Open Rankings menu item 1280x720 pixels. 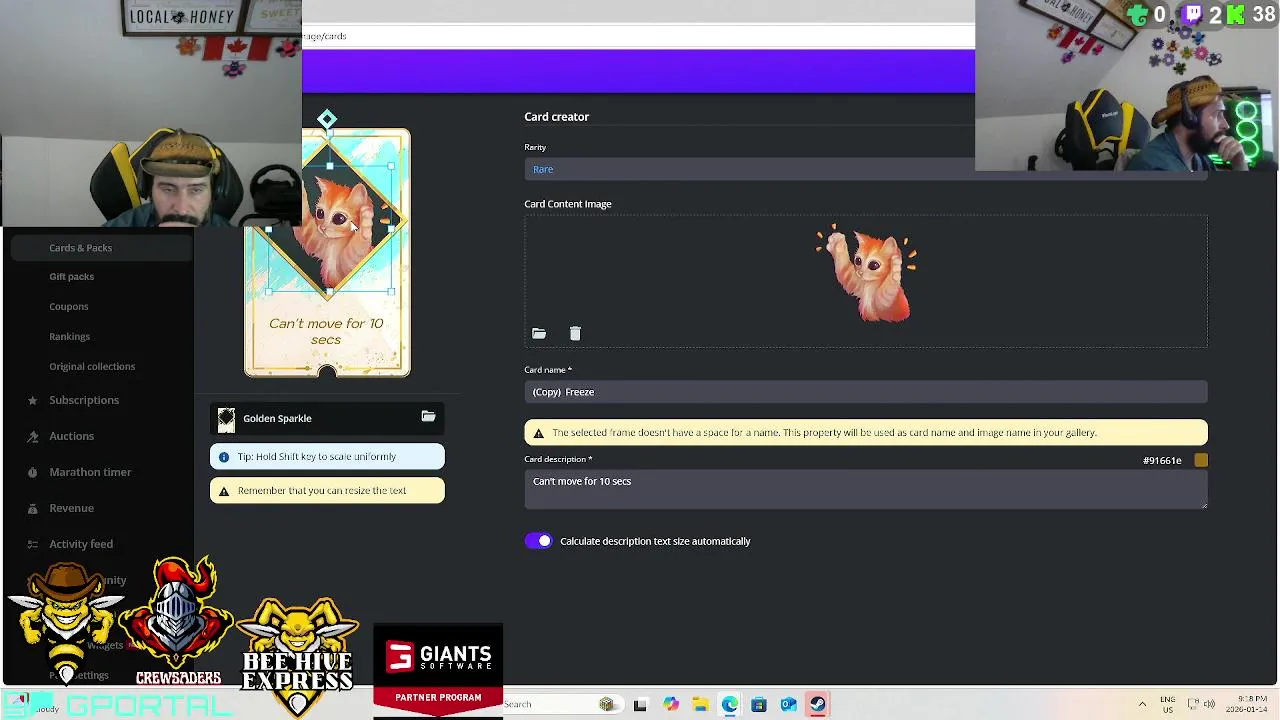tap(69, 337)
